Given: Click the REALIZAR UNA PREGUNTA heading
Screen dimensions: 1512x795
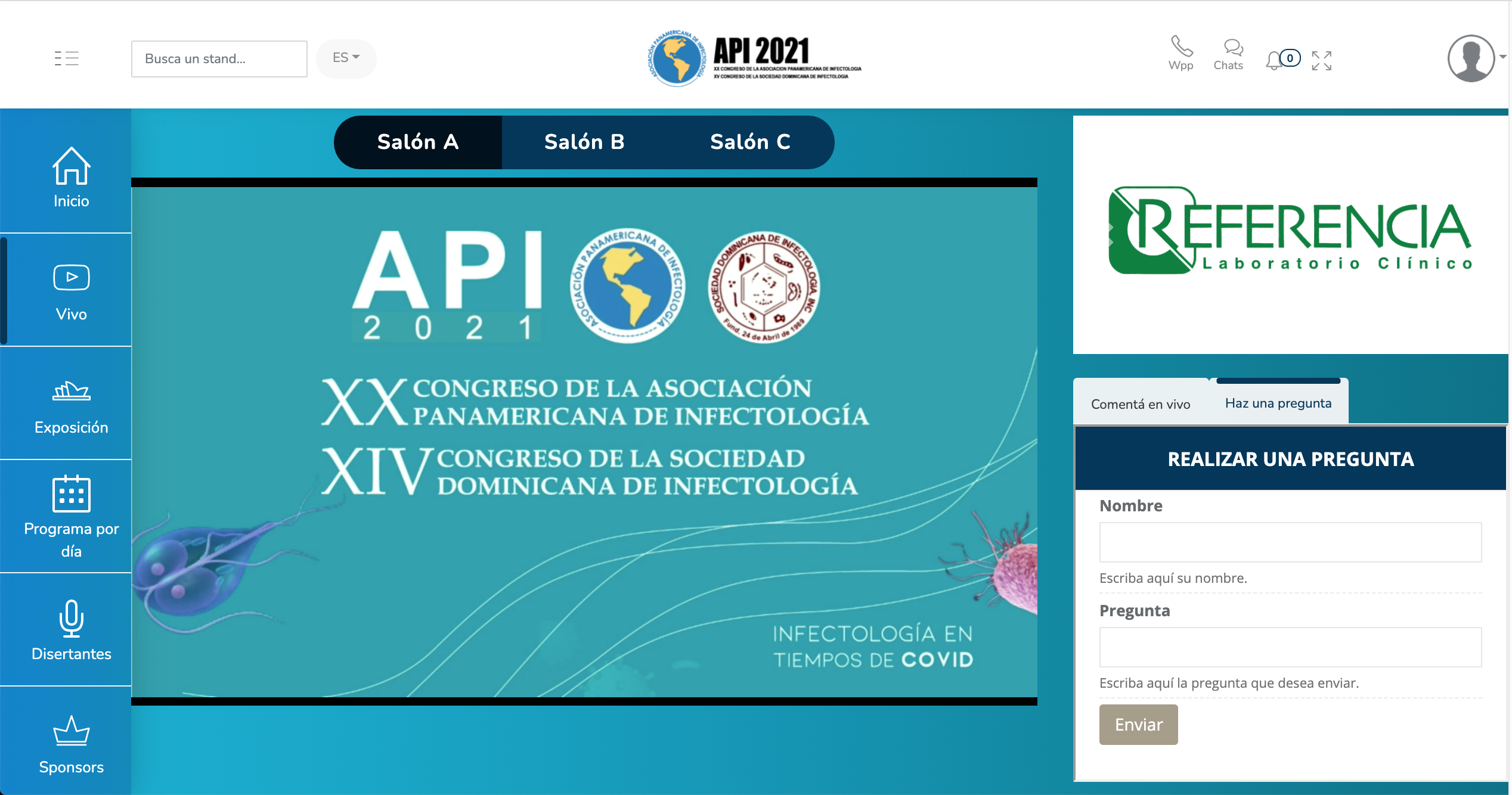Looking at the screenshot, I should pyautogui.click(x=1290, y=459).
